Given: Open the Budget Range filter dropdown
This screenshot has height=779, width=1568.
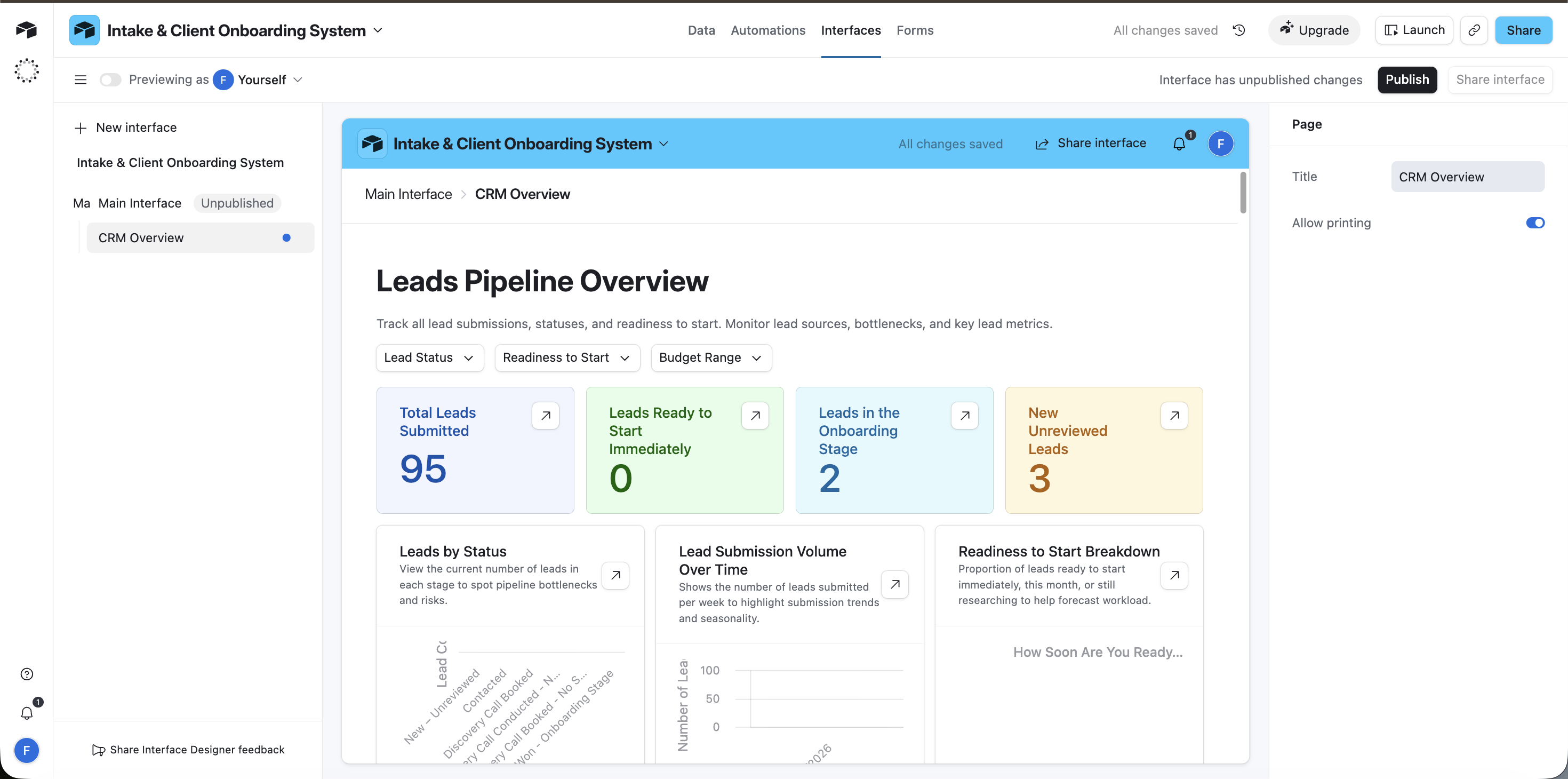Looking at the screenshot, I should tap(711, 357).
